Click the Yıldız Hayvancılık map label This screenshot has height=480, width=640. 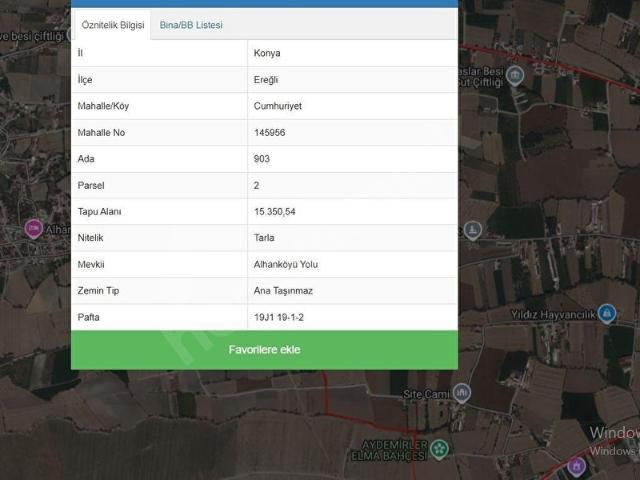pos(553,315)
